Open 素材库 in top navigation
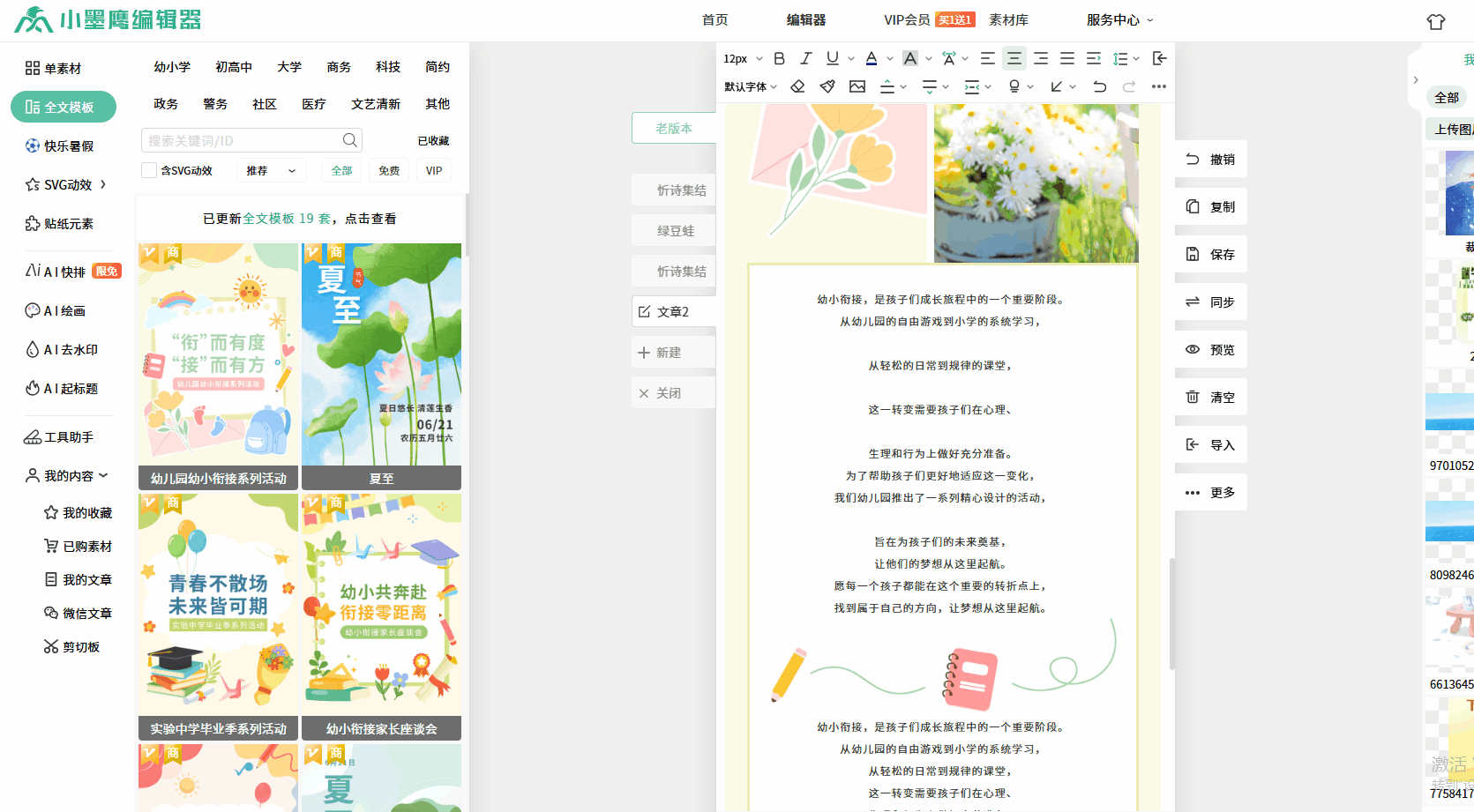The height and width of the screenshot is (812, 1474). click(x=1008, y=19)
